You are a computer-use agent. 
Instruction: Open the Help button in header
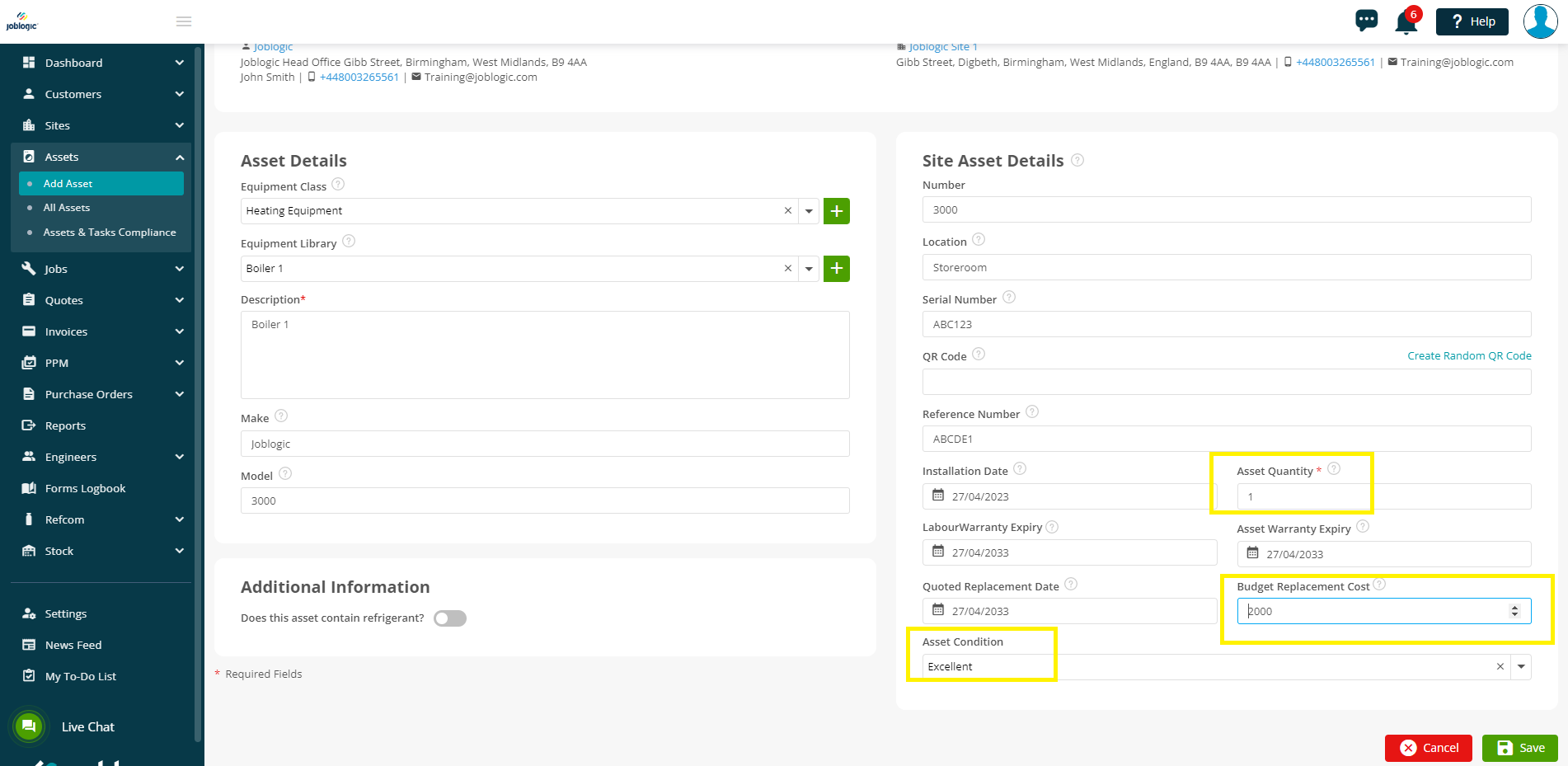coord(1472,21)
